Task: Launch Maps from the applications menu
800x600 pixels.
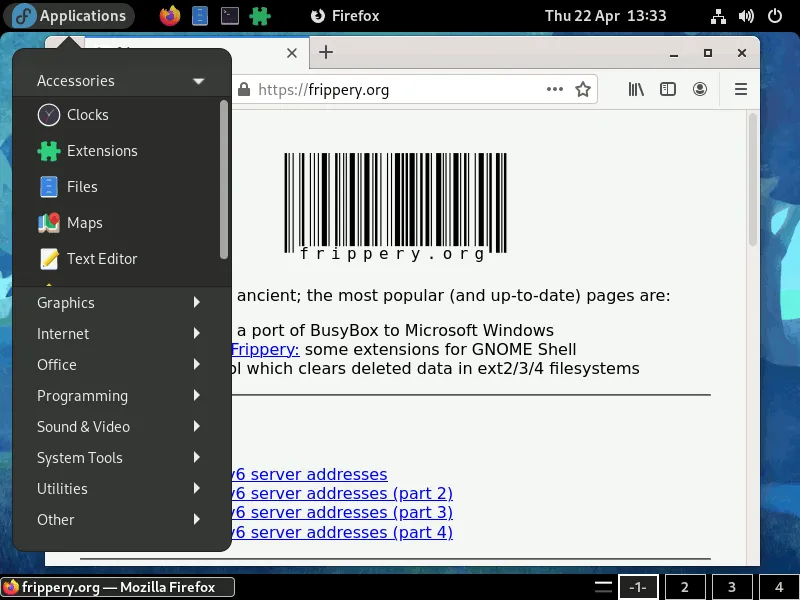Action: click(84, 223)
